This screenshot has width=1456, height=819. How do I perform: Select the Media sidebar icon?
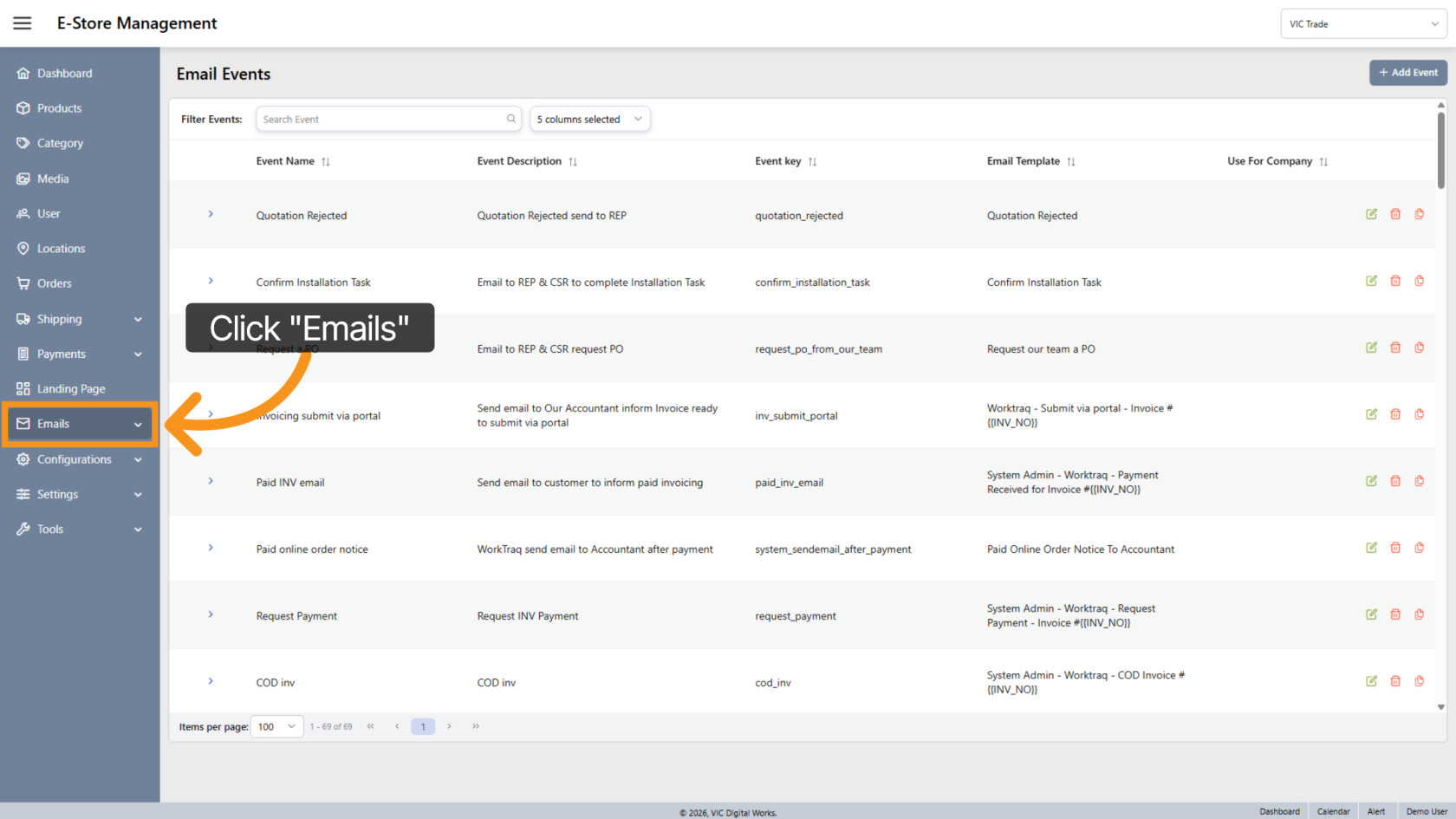[x=23, y=179]
